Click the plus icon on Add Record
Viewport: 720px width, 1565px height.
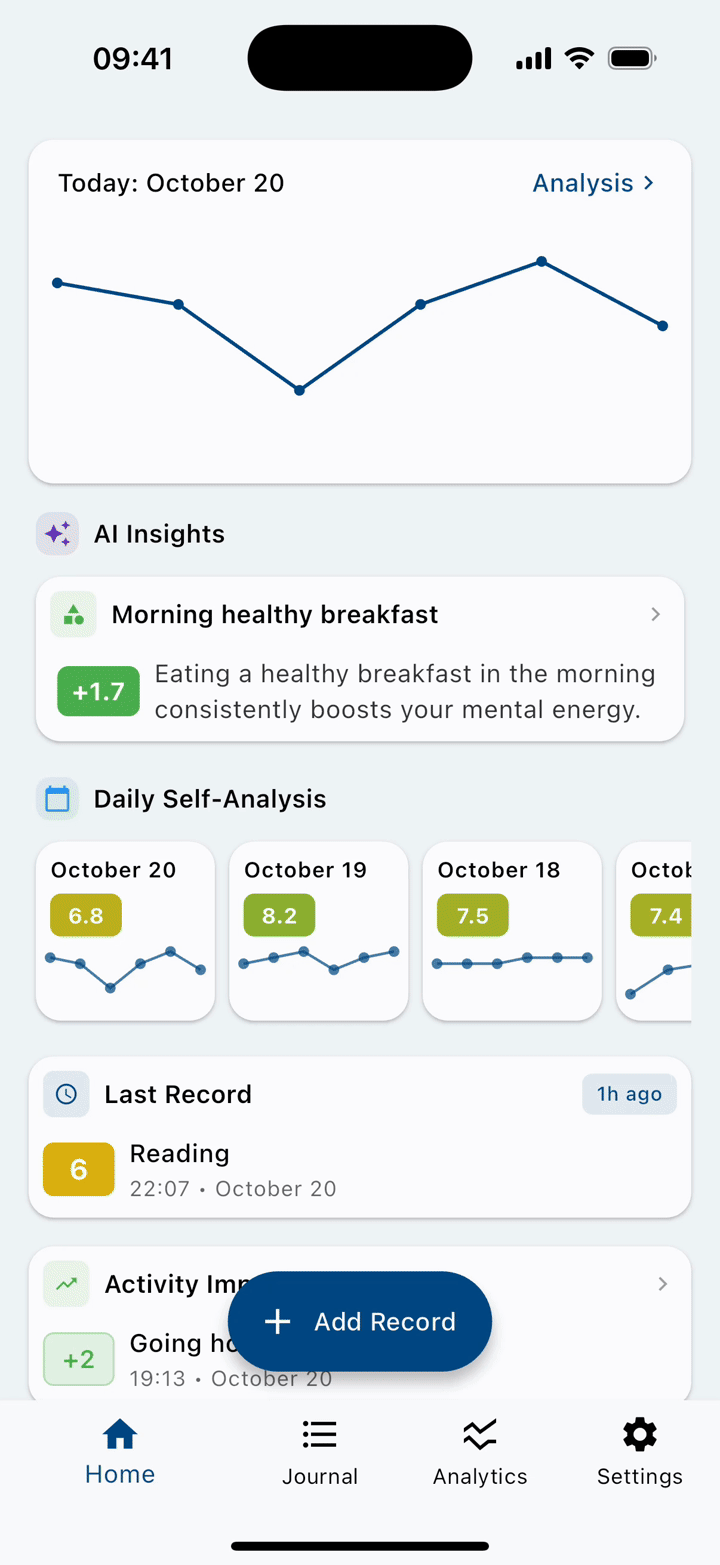tap(276, 1321)
